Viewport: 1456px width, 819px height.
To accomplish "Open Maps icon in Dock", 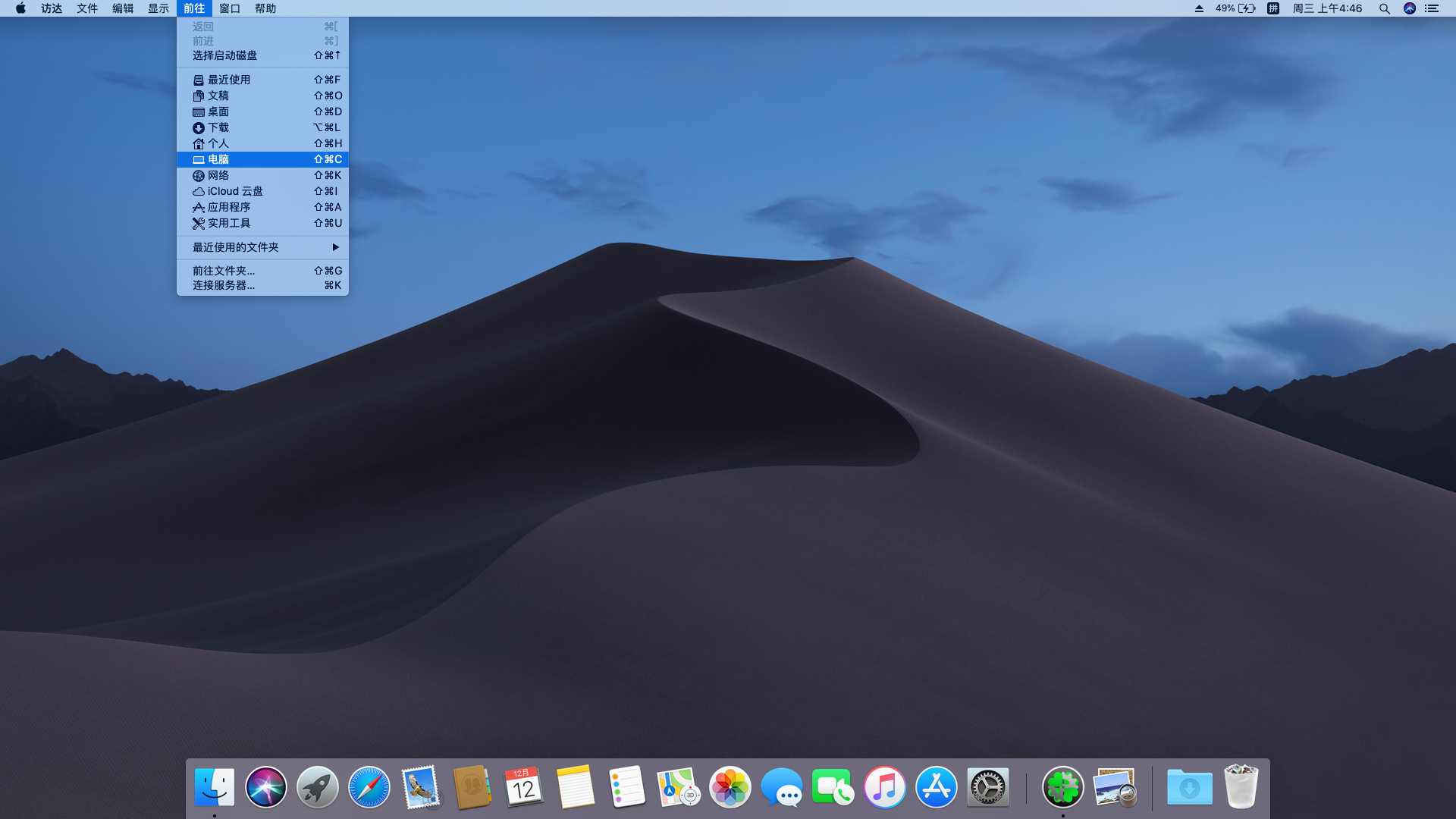I will [679, 787].
